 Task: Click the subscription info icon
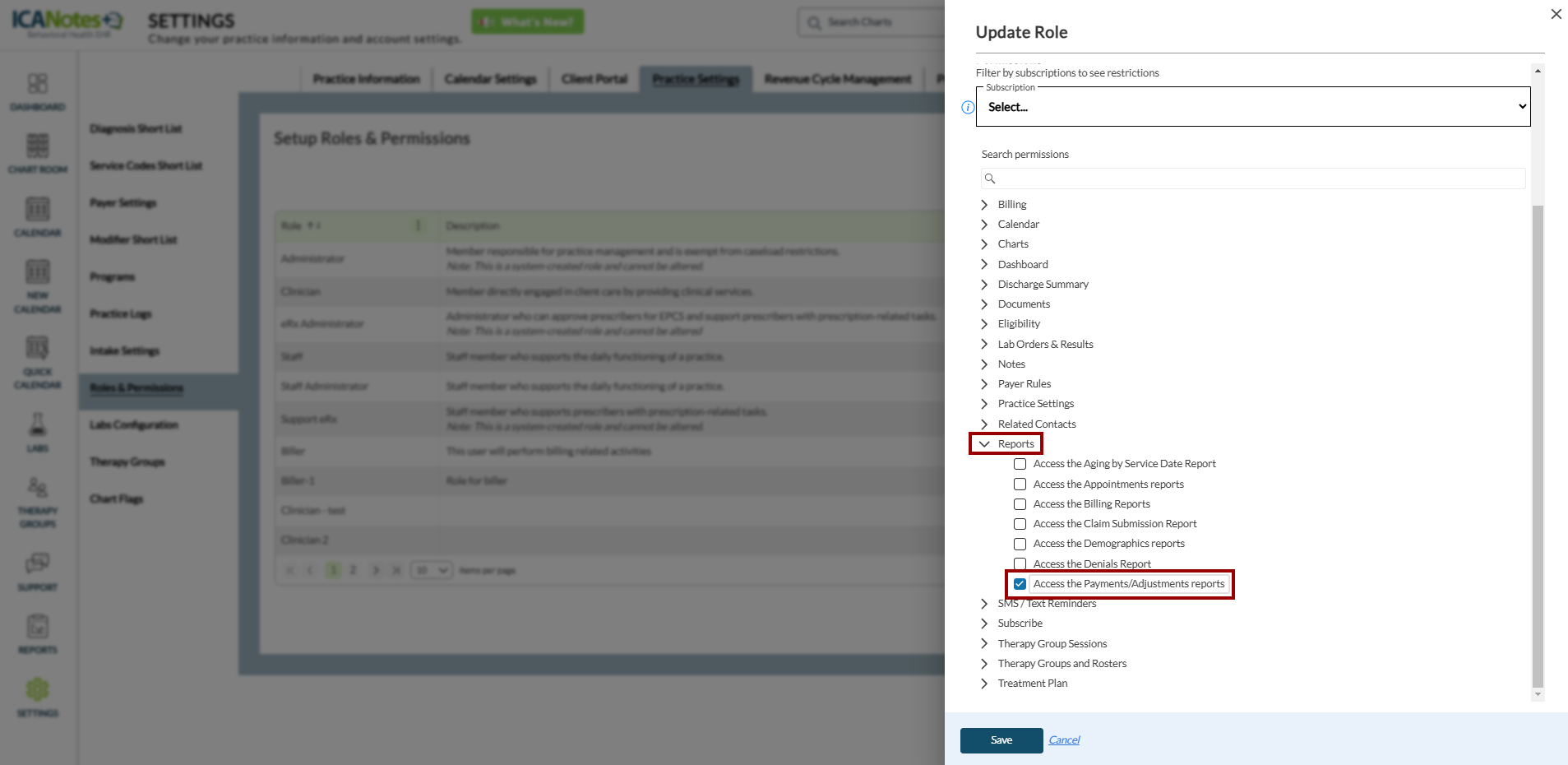pyautogui.click(x=968, y=108)
